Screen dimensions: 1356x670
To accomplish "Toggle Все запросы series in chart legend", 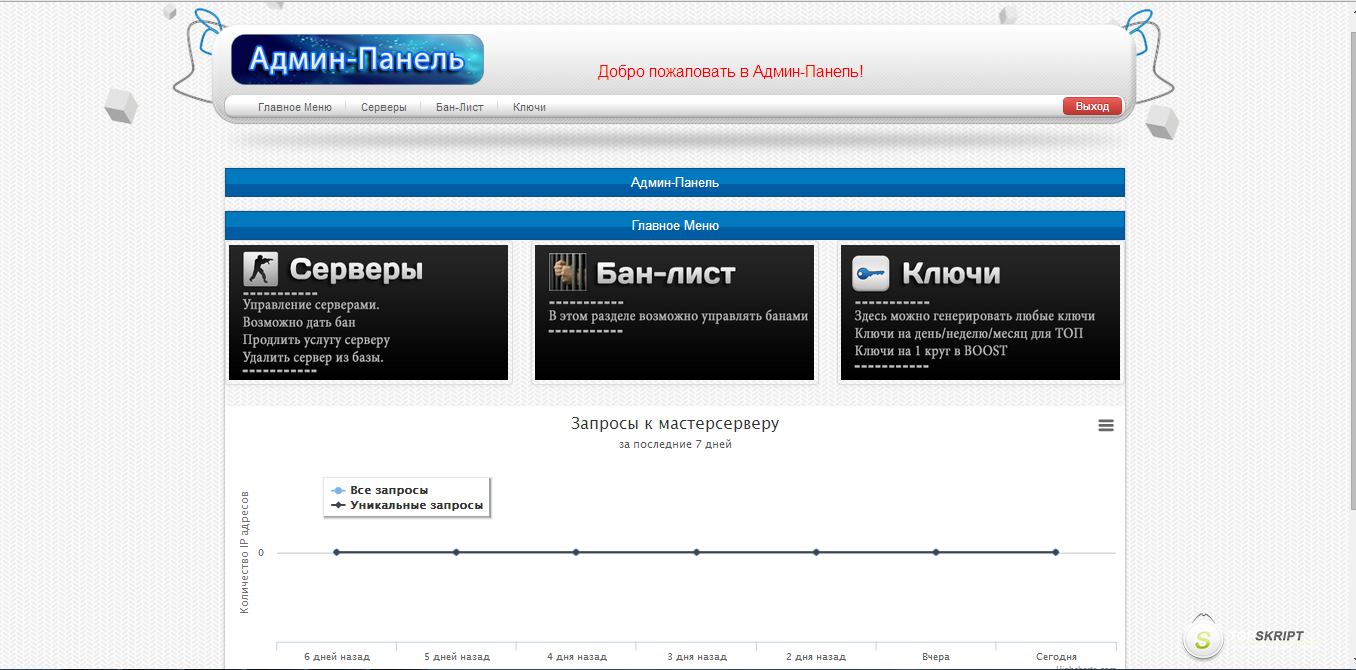I will pos(380,490).
